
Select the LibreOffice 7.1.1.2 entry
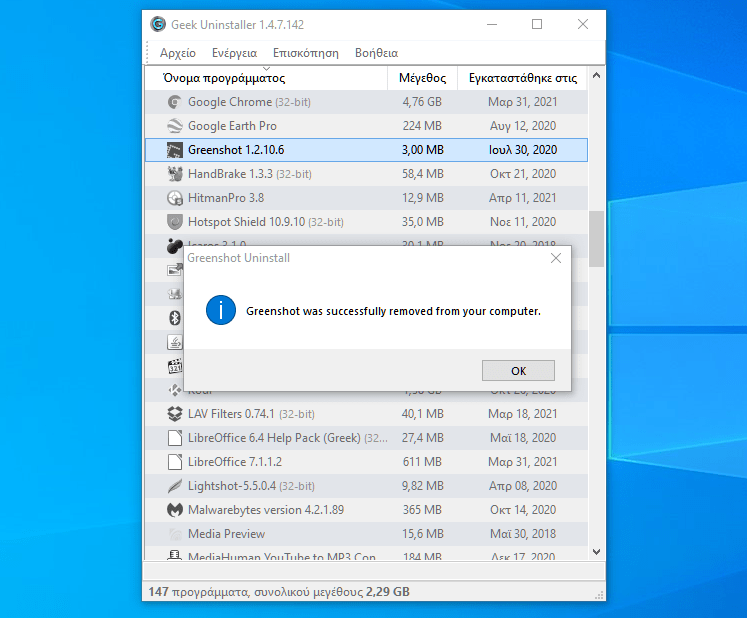click(366, 462)
